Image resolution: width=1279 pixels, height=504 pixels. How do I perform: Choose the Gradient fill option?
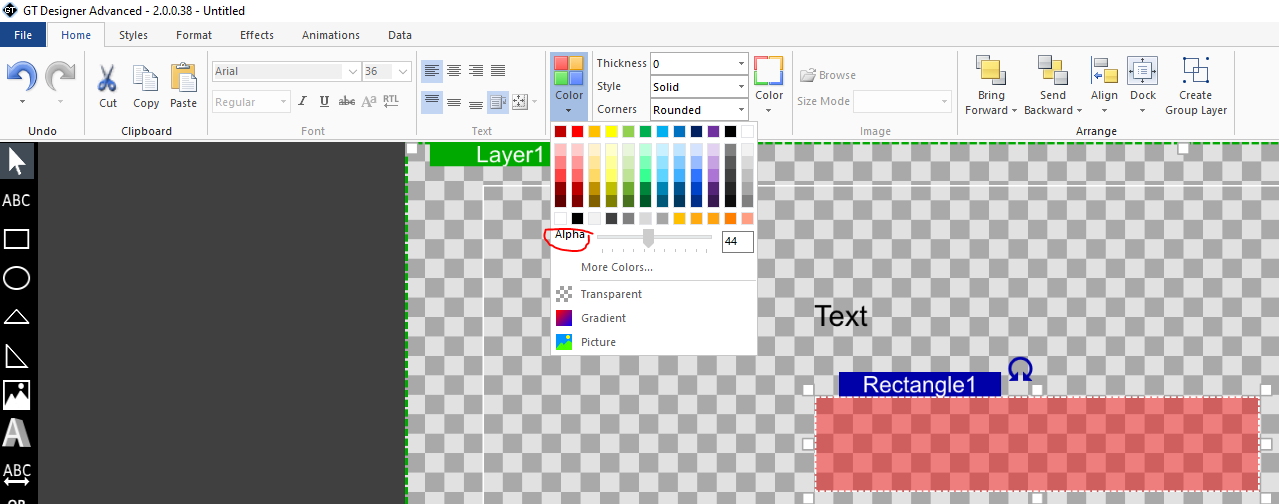(x=603, y=318)
